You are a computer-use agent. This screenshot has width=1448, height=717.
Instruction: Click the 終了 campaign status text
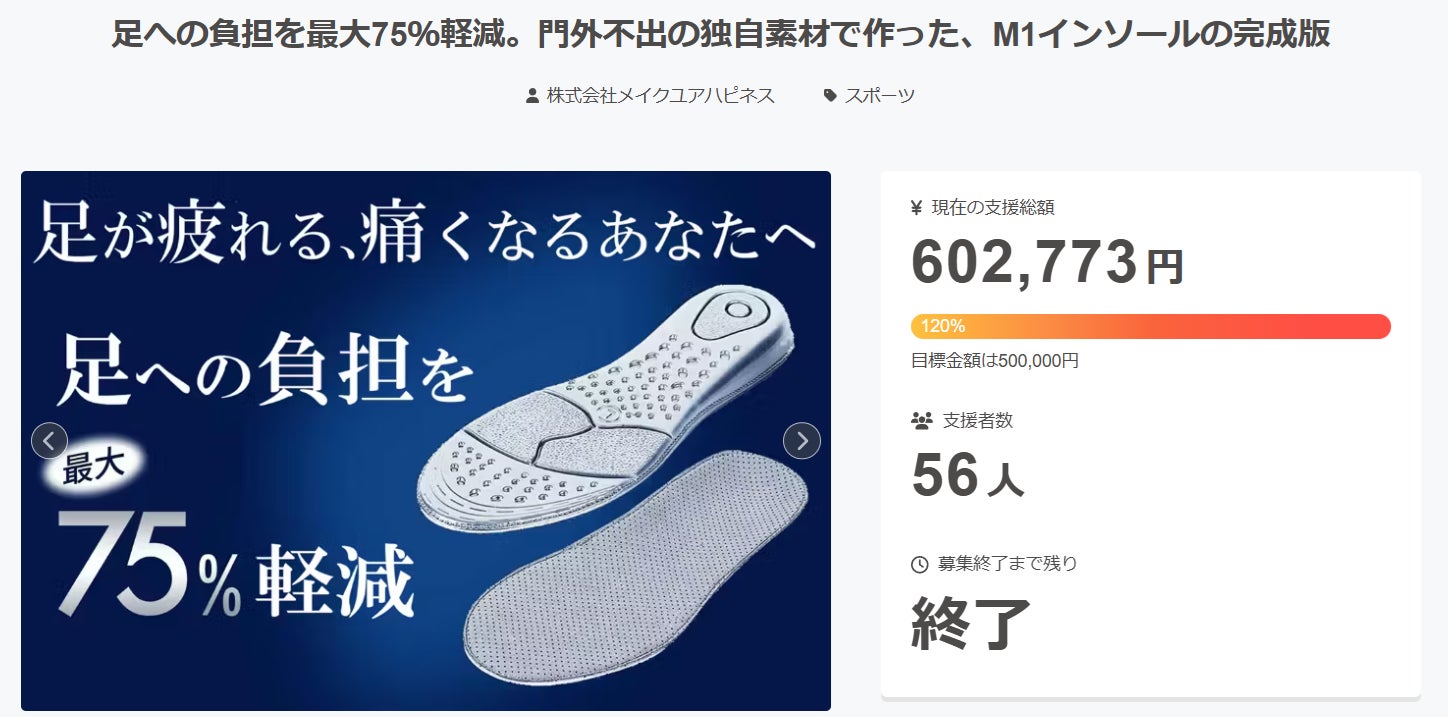pyautogui.click(x=971, y=622)
